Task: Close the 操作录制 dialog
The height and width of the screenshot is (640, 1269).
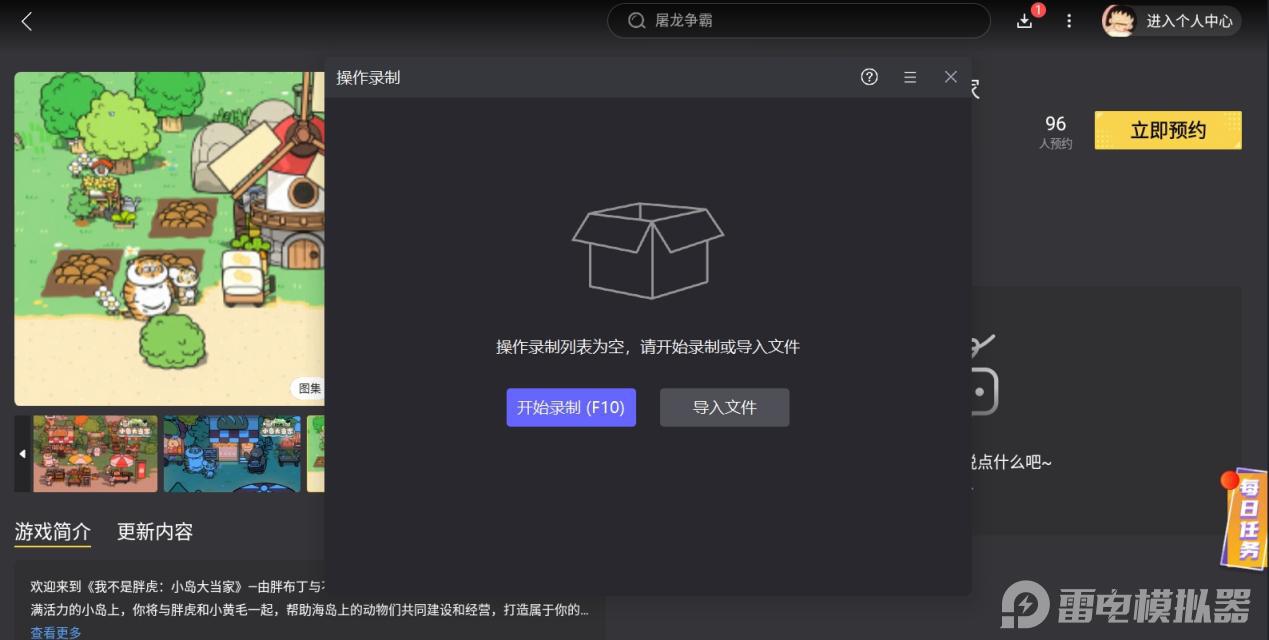Action: tap(950, 77)
